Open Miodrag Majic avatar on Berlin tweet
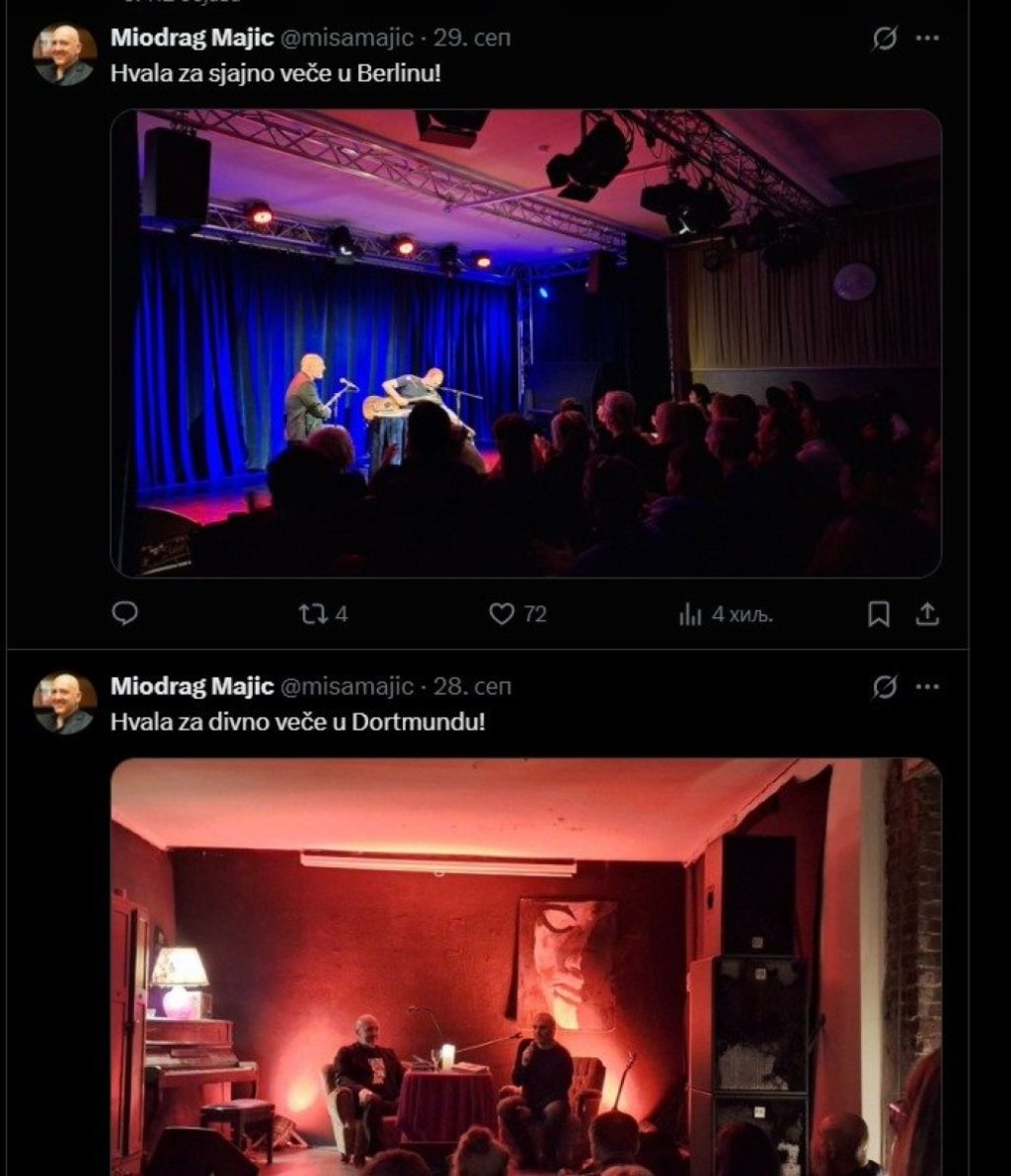The image size is (1011, 1176). 64,54
